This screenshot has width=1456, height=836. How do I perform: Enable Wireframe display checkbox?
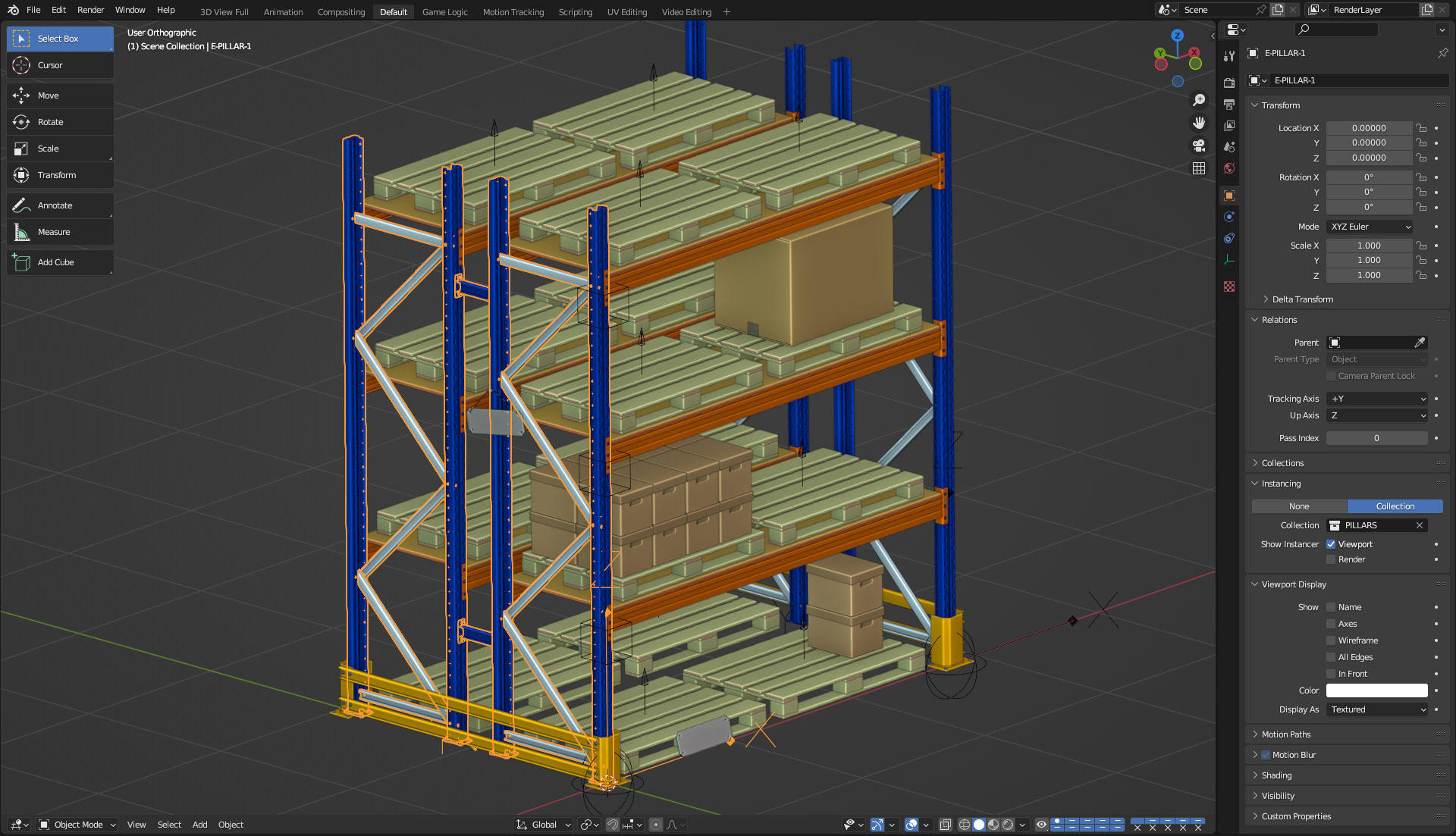click(x=1331, y=640)
